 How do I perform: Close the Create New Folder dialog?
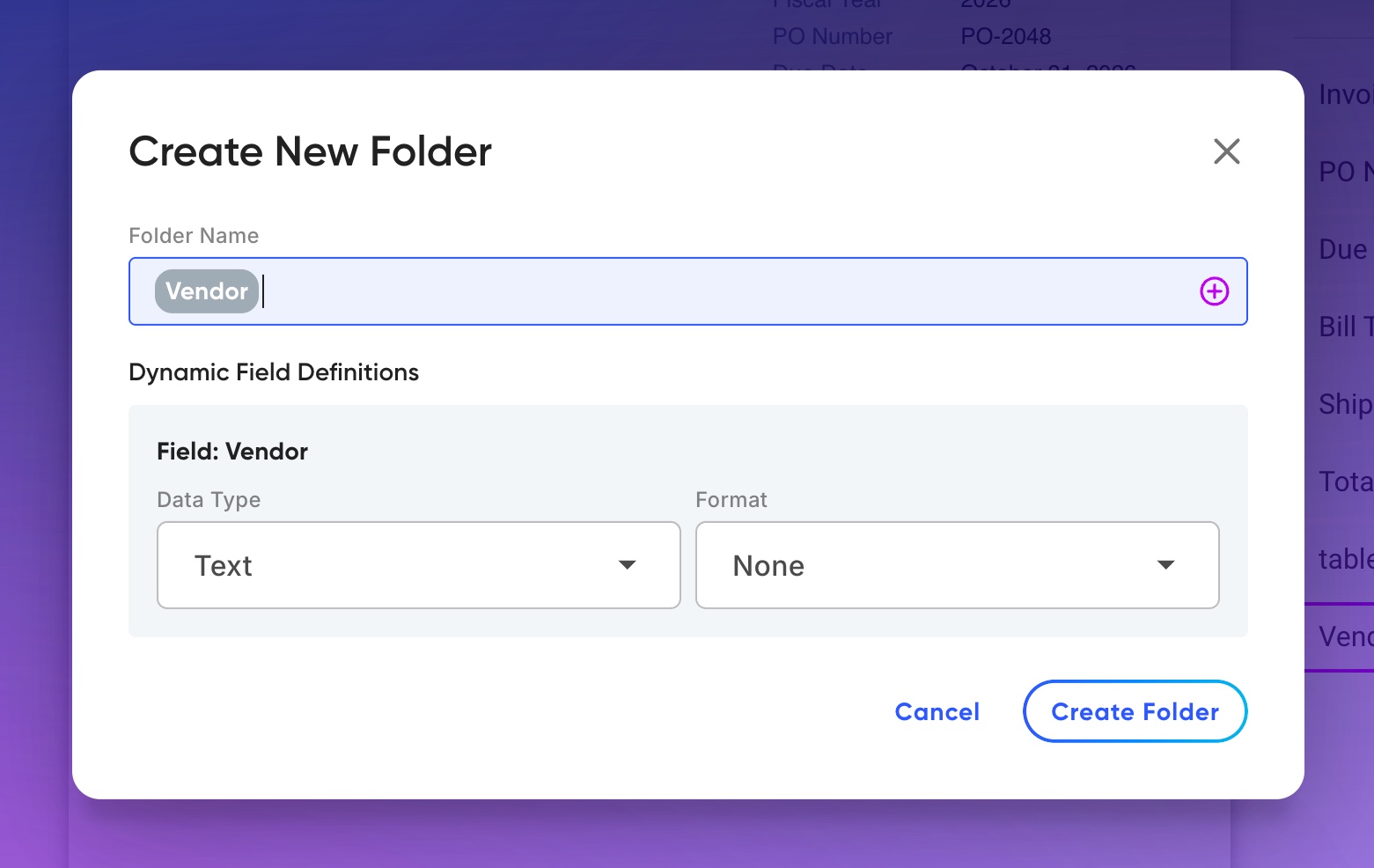tap(1226, 151)
